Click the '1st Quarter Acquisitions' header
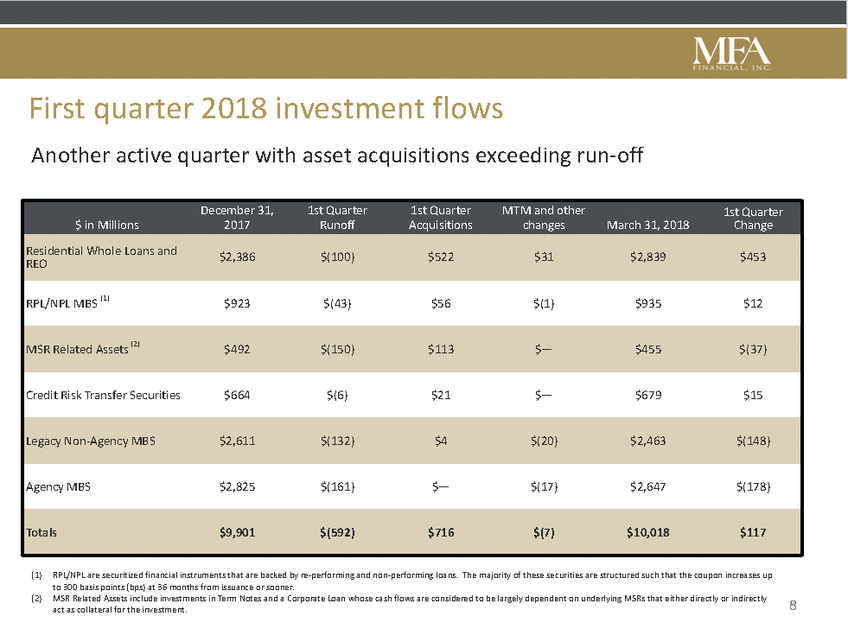The image size is (848, 635). click(440, 217)
